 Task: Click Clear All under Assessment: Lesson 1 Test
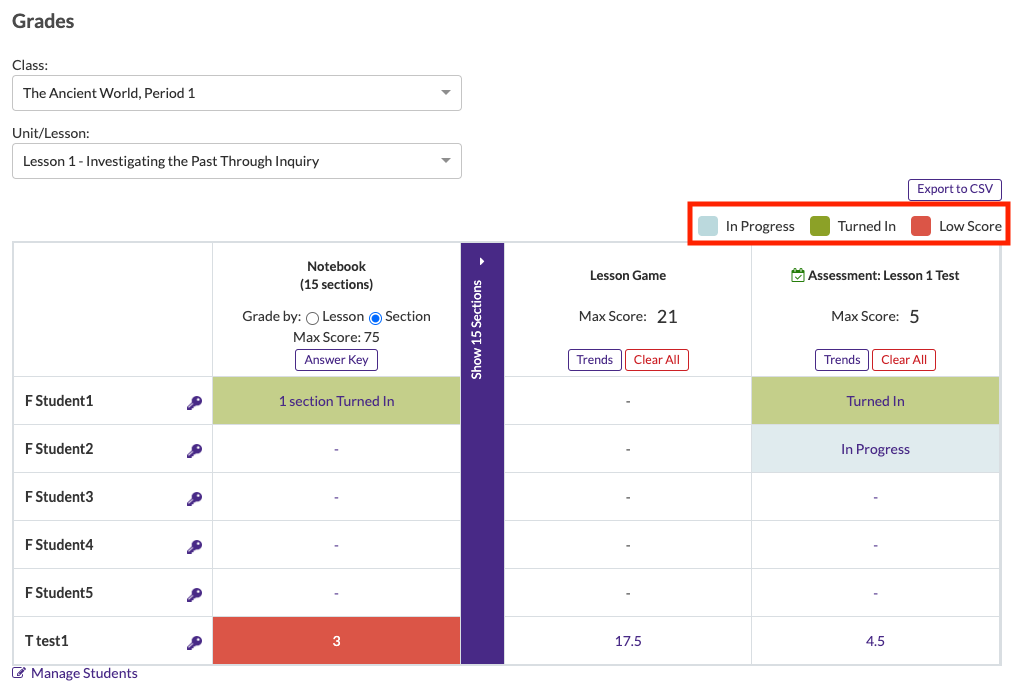tap(903, 360)
